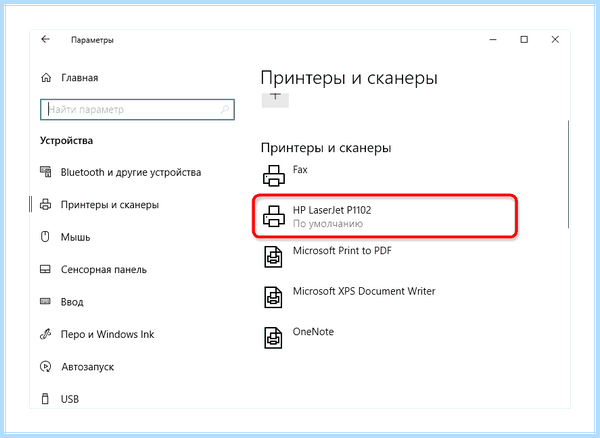Screen dimensions: 600x438
Task: Focus the Найти параметр search field
Action: (137, 109)
